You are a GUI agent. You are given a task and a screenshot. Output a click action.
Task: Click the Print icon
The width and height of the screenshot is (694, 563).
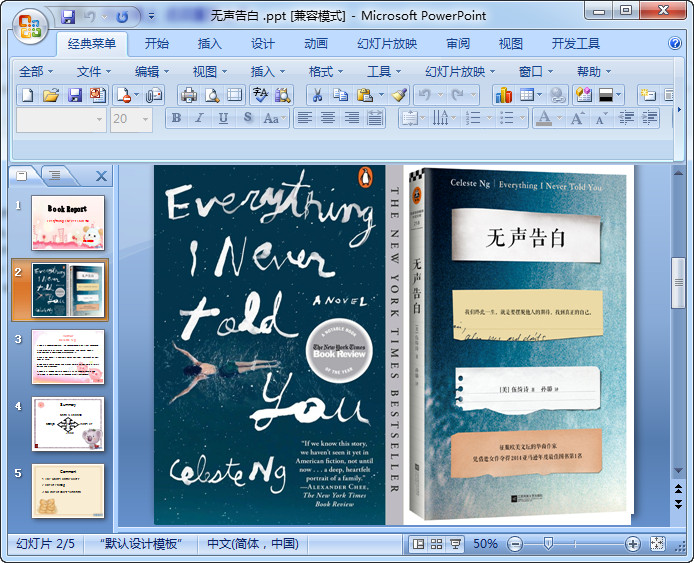point(189,95)
